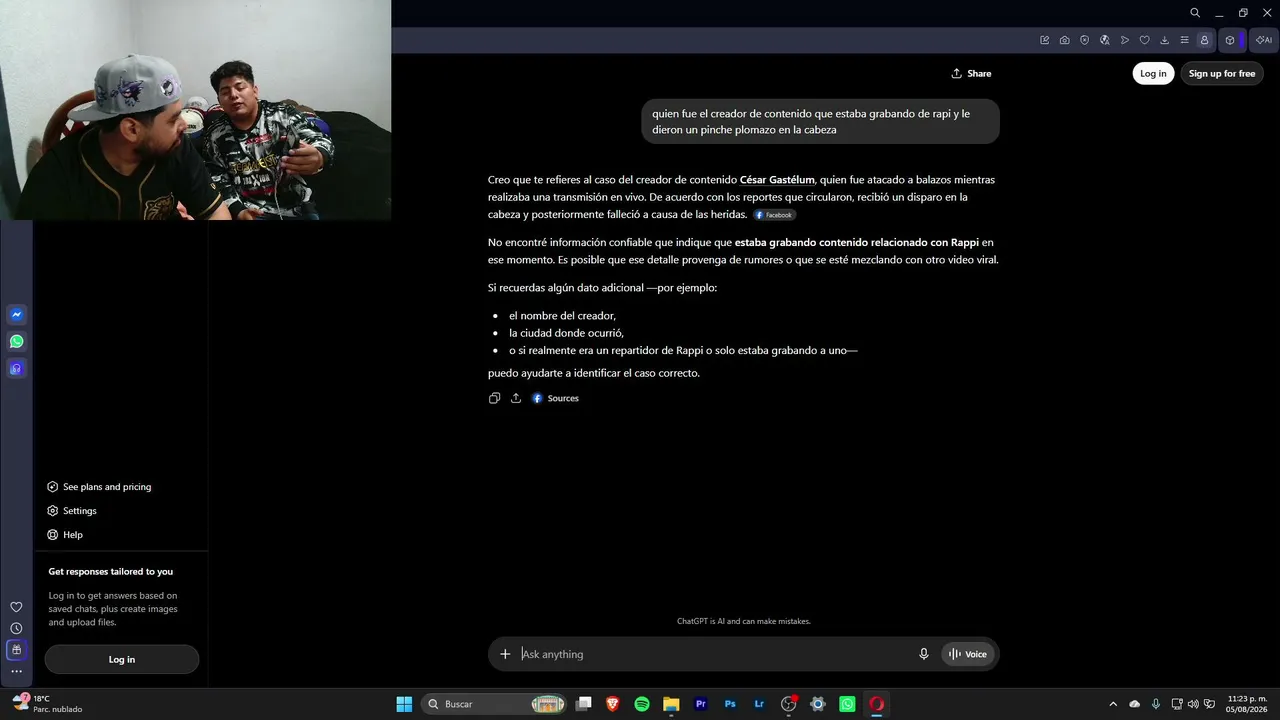The height and width of the screenshot is (720, 1280).
Task: Click the edit-page icon in the address bar
Action: (1045, 40)
